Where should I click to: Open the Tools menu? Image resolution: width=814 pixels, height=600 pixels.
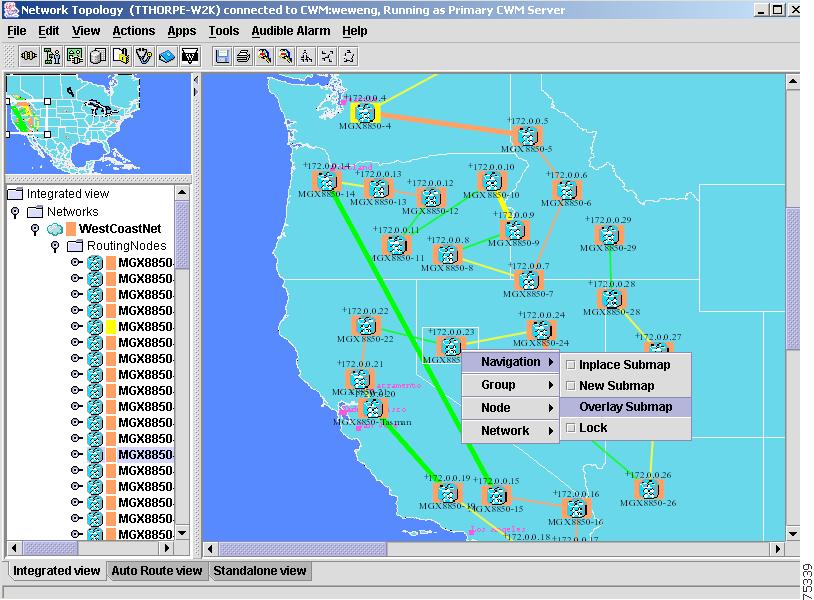coord(224,31)
